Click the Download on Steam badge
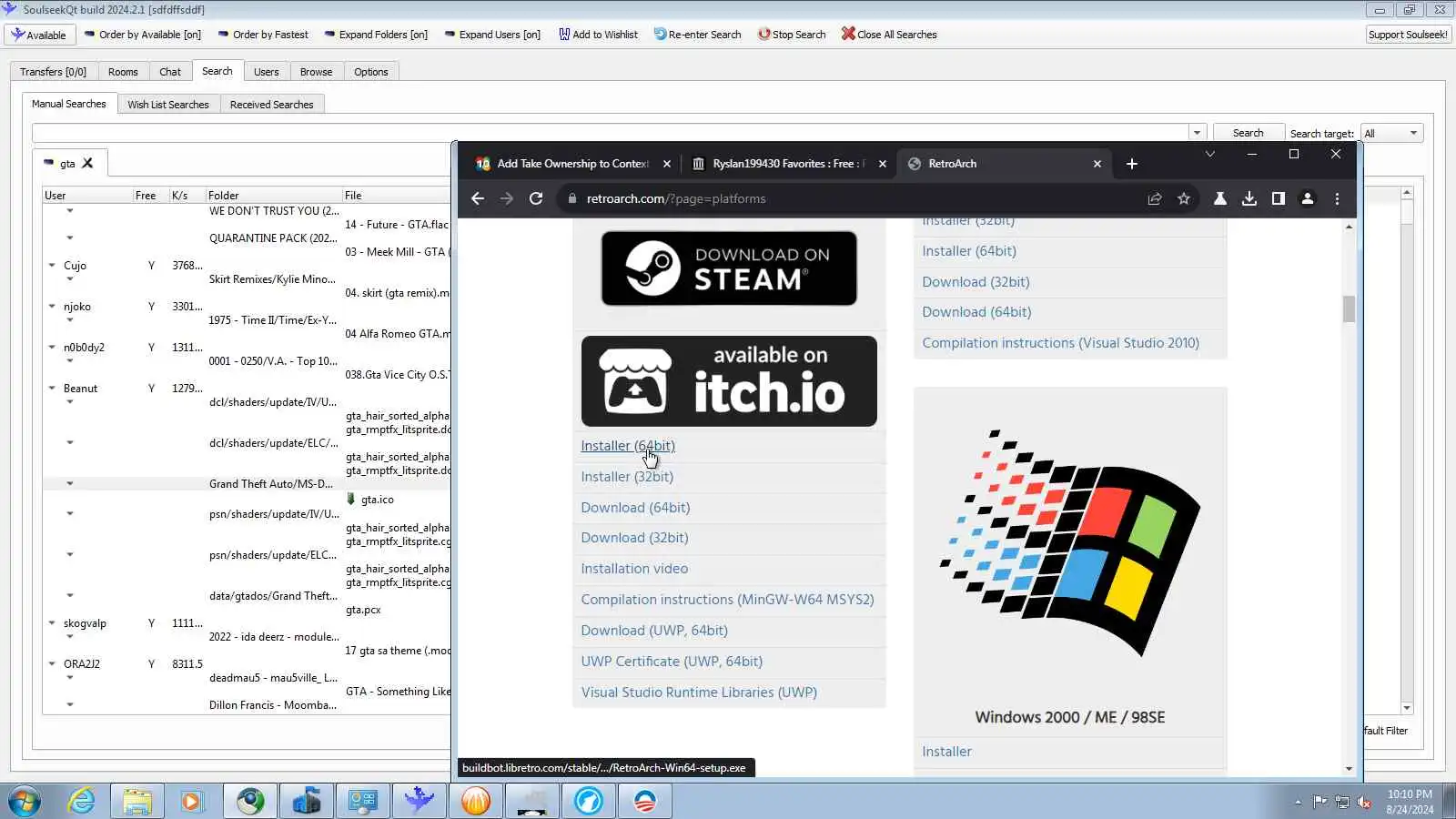Image resolution: width=1456 pixels, height=819 pixels. 729,268
